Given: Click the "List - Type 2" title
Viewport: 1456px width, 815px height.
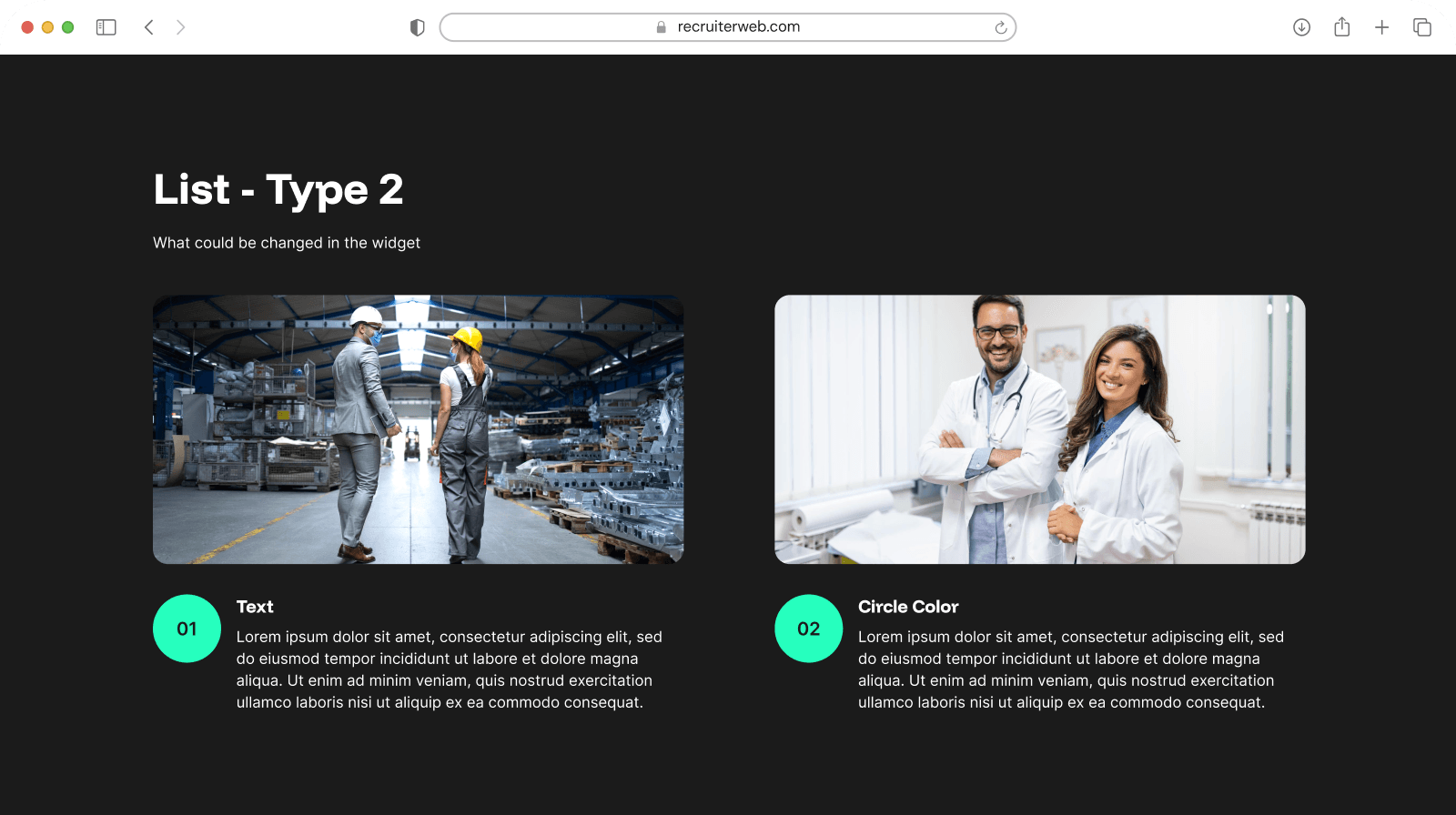Looking at the screenshot, I should coord(278,189).
